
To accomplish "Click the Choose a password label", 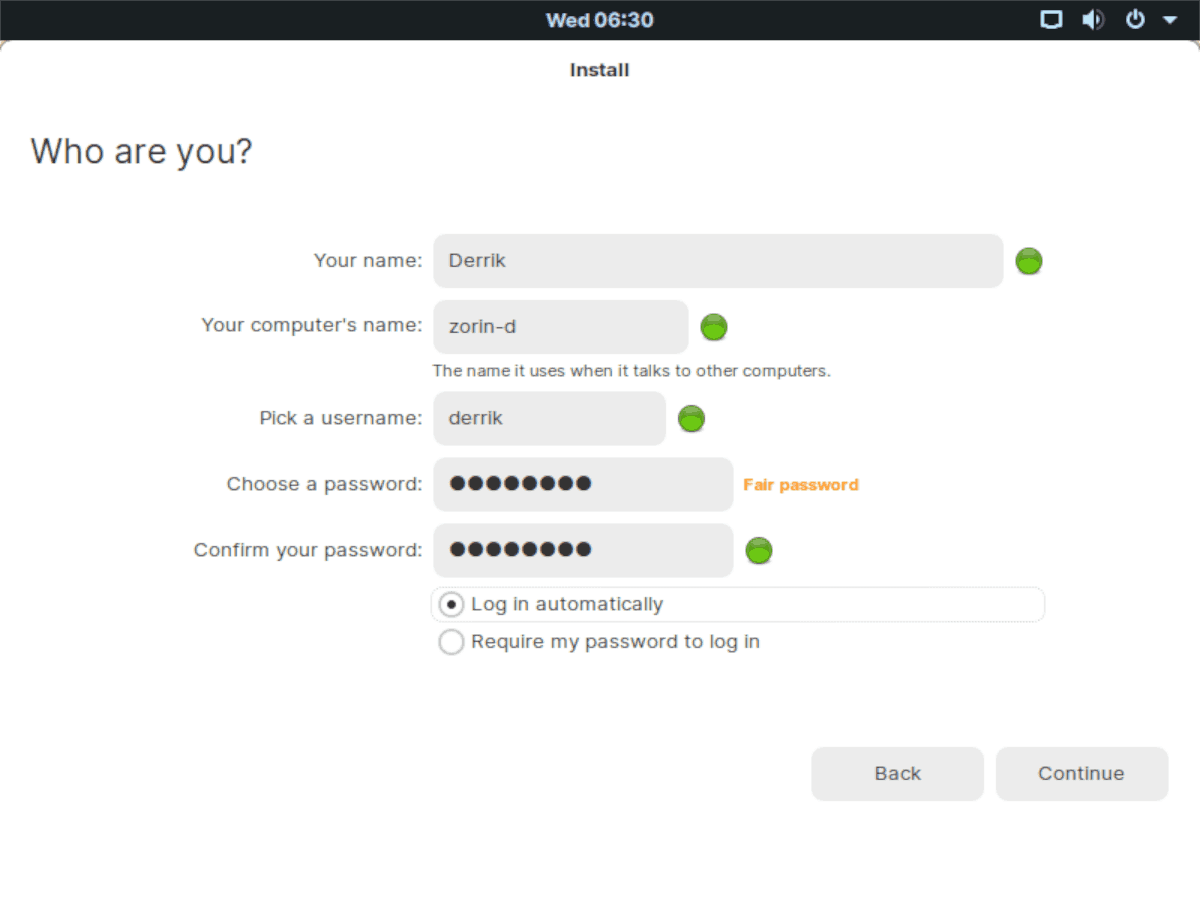I will point(325,484).
